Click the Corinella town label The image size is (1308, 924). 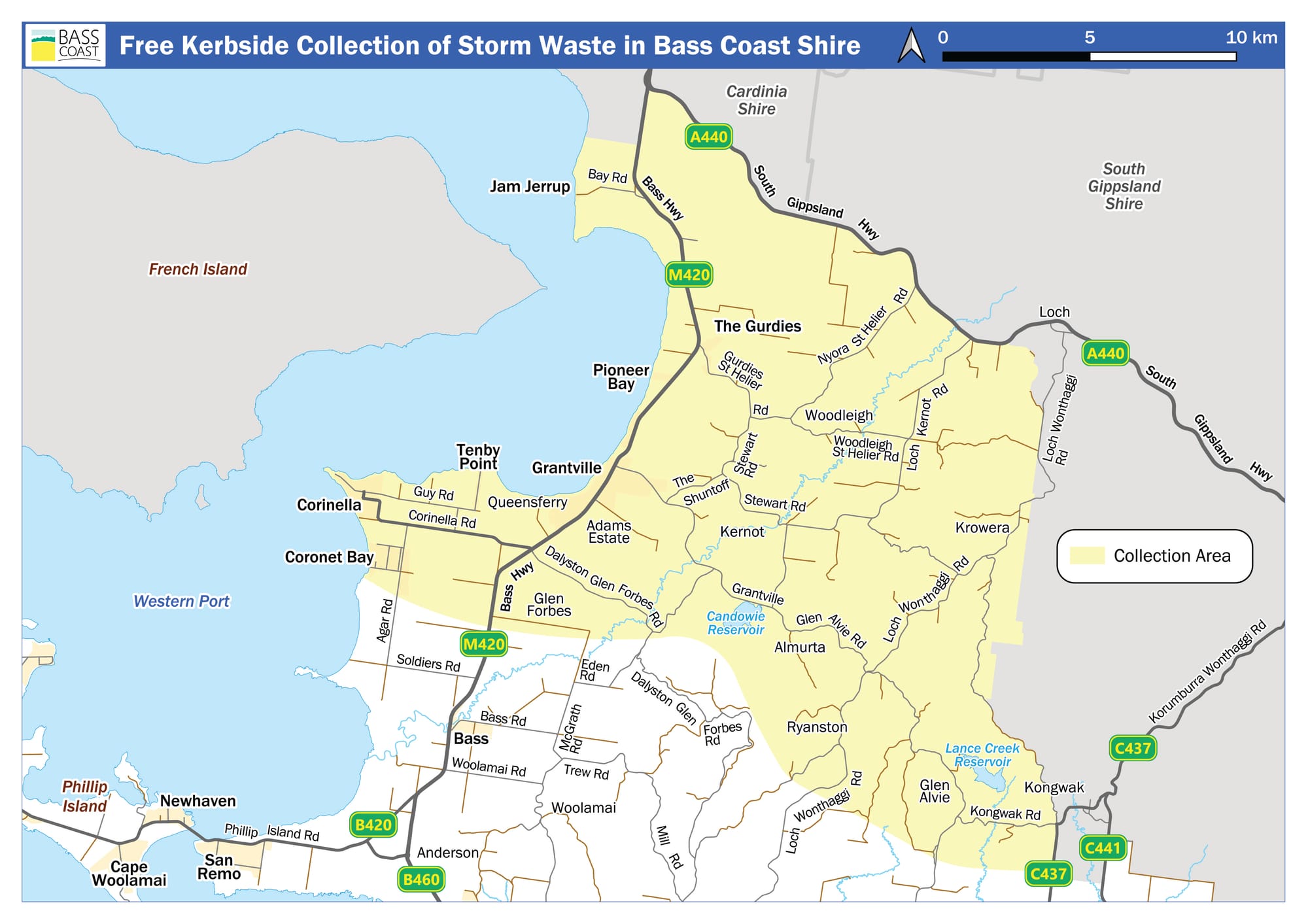(x=329, y=505)
